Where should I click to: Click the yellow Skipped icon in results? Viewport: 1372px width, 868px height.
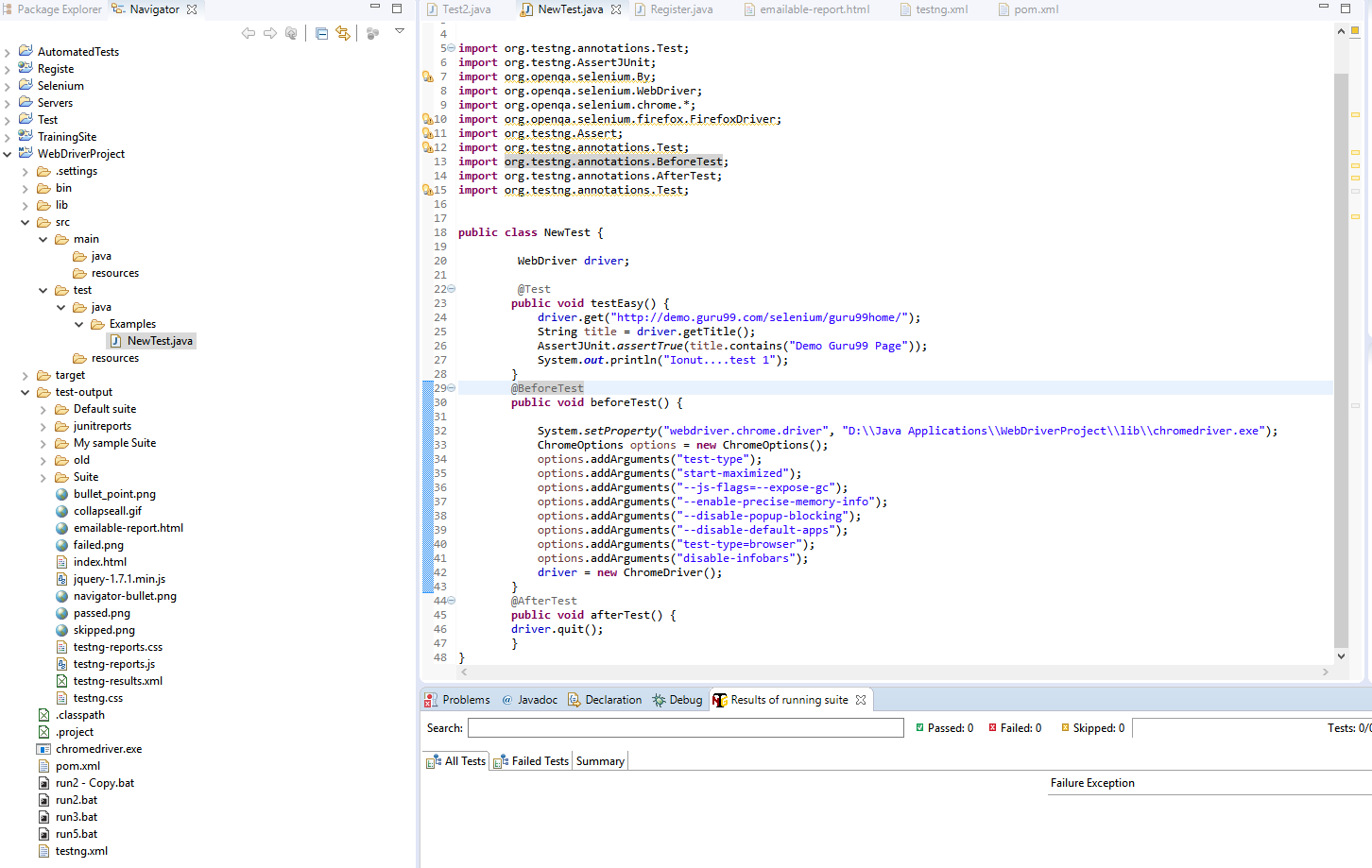1065,727
